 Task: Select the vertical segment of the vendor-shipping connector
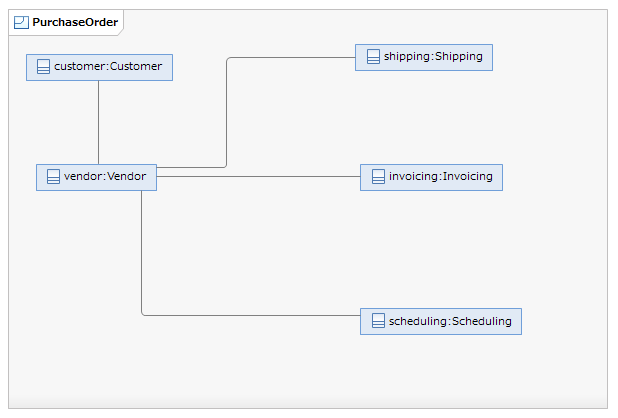click(x=227, y=112)
